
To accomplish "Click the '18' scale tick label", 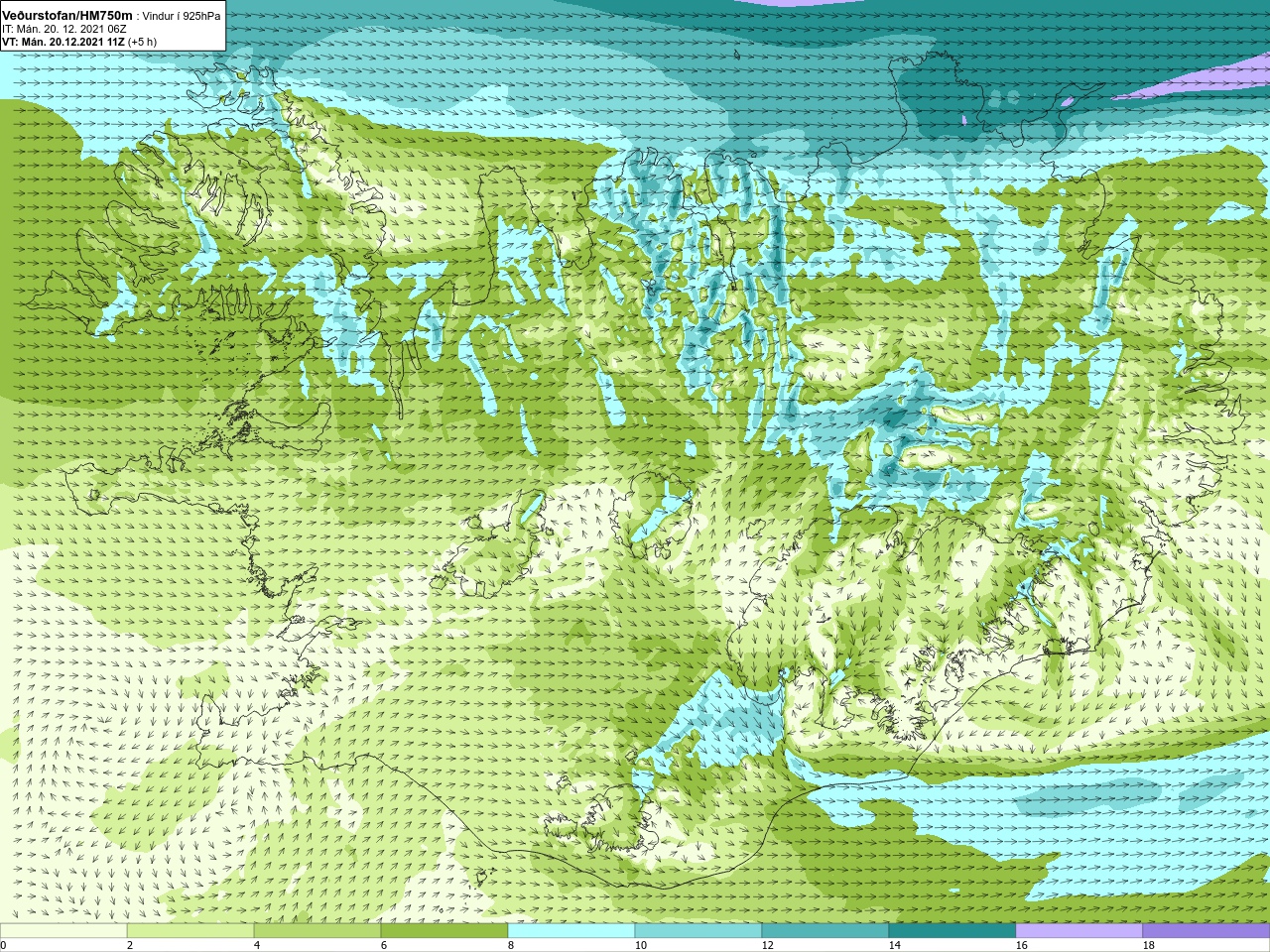I will [x=1149, y=945].
